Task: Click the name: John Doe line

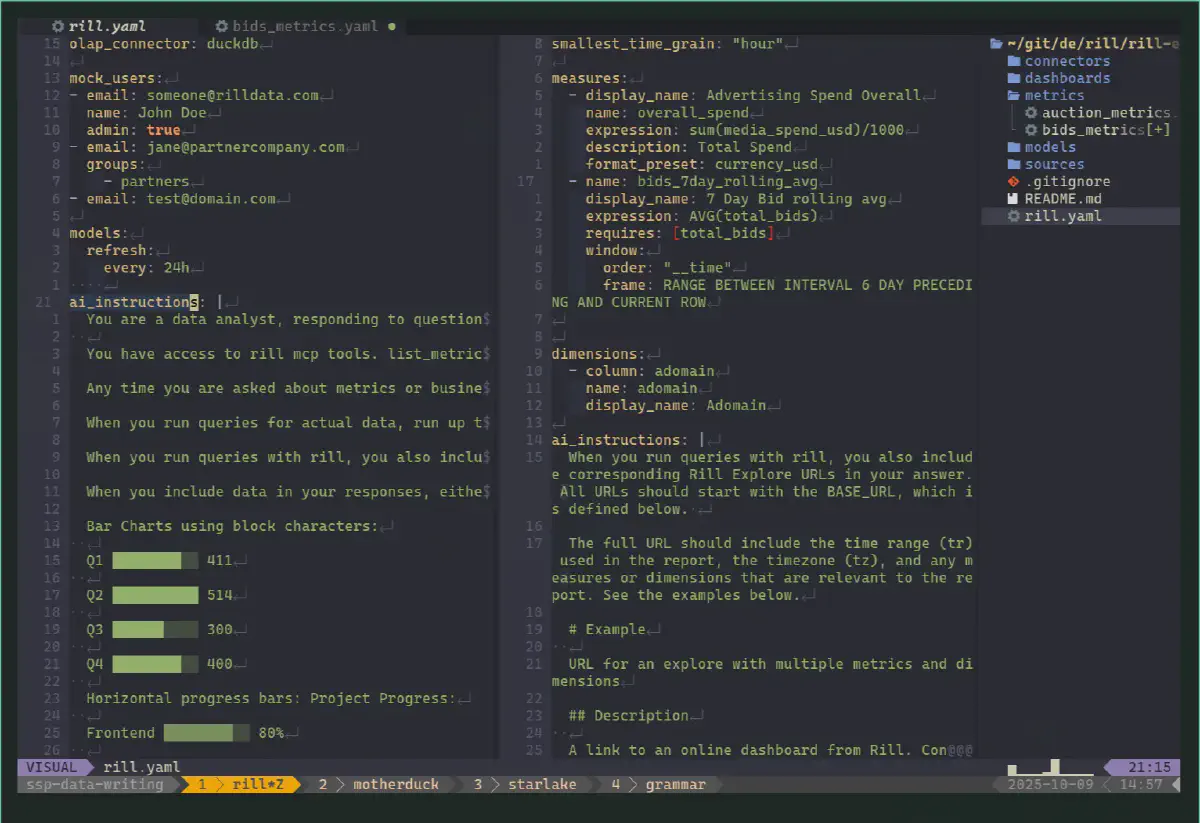Action: (x=146, y=113)
